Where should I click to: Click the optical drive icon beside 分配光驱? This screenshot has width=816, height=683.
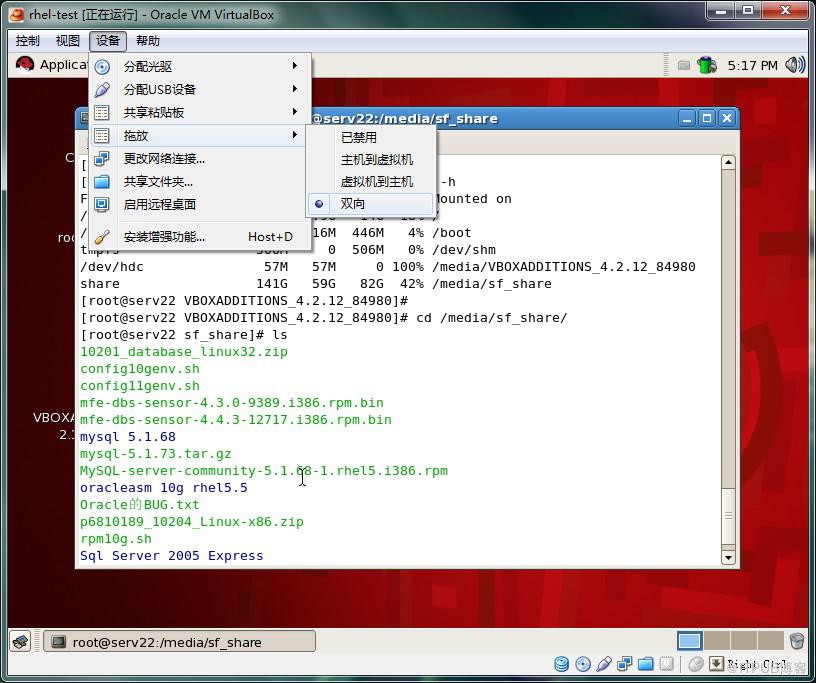(102, 67)
